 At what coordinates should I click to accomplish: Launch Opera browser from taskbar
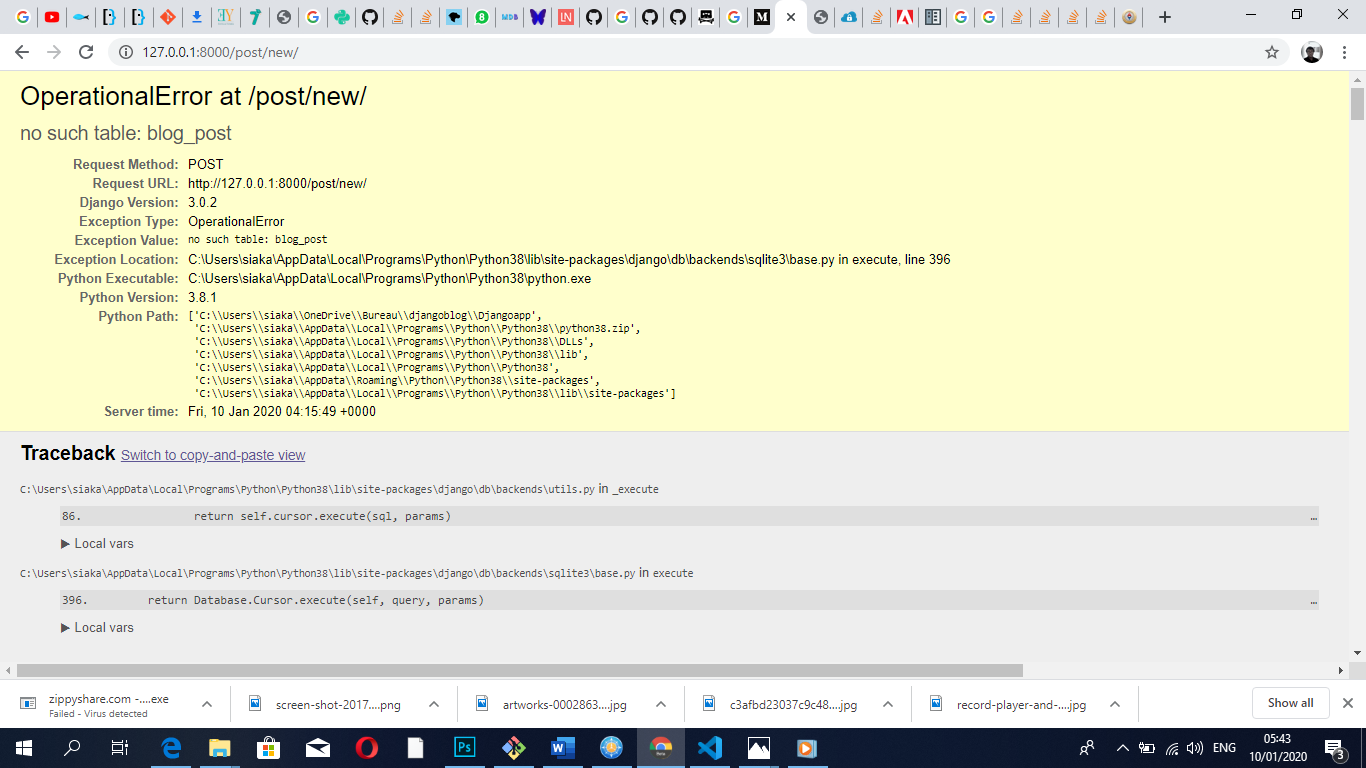(x=367, y=747)
